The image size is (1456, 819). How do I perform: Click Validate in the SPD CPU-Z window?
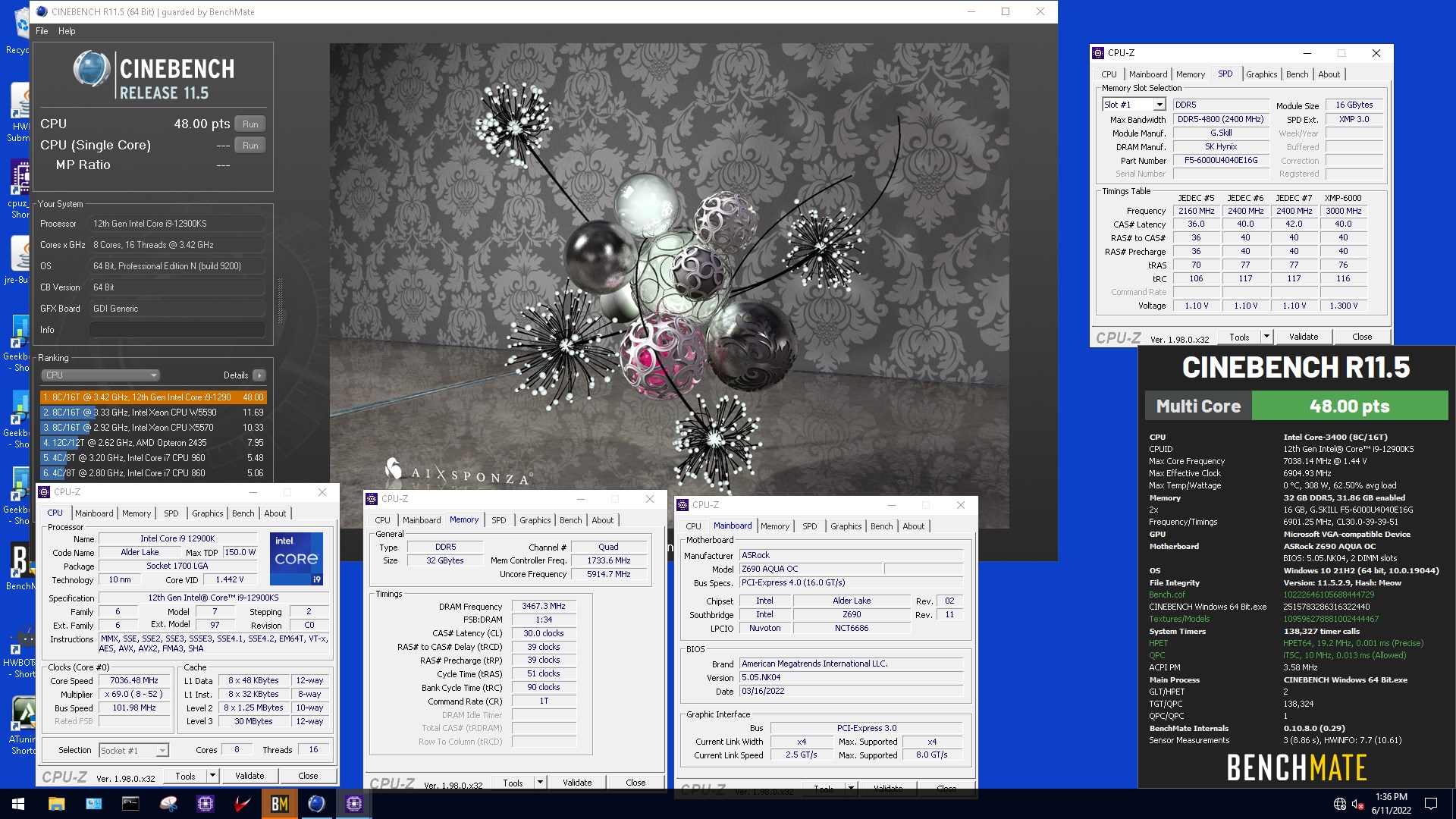tap(1304, 337)
